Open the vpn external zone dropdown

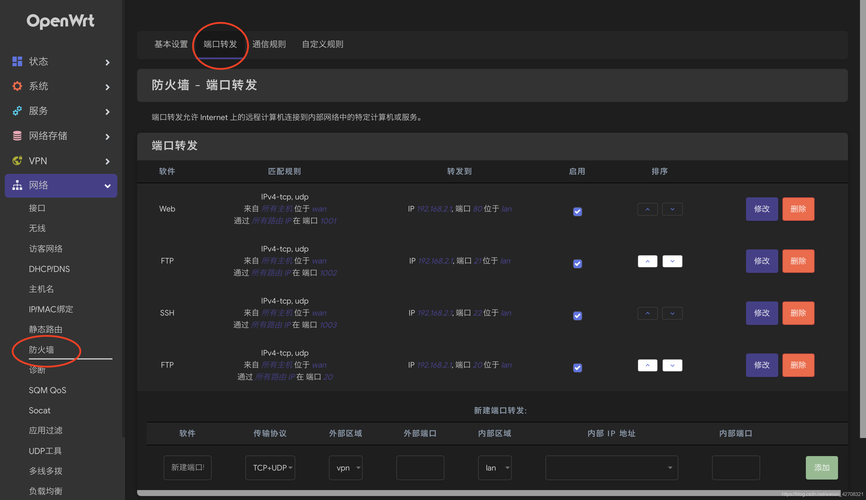(346, 468)
